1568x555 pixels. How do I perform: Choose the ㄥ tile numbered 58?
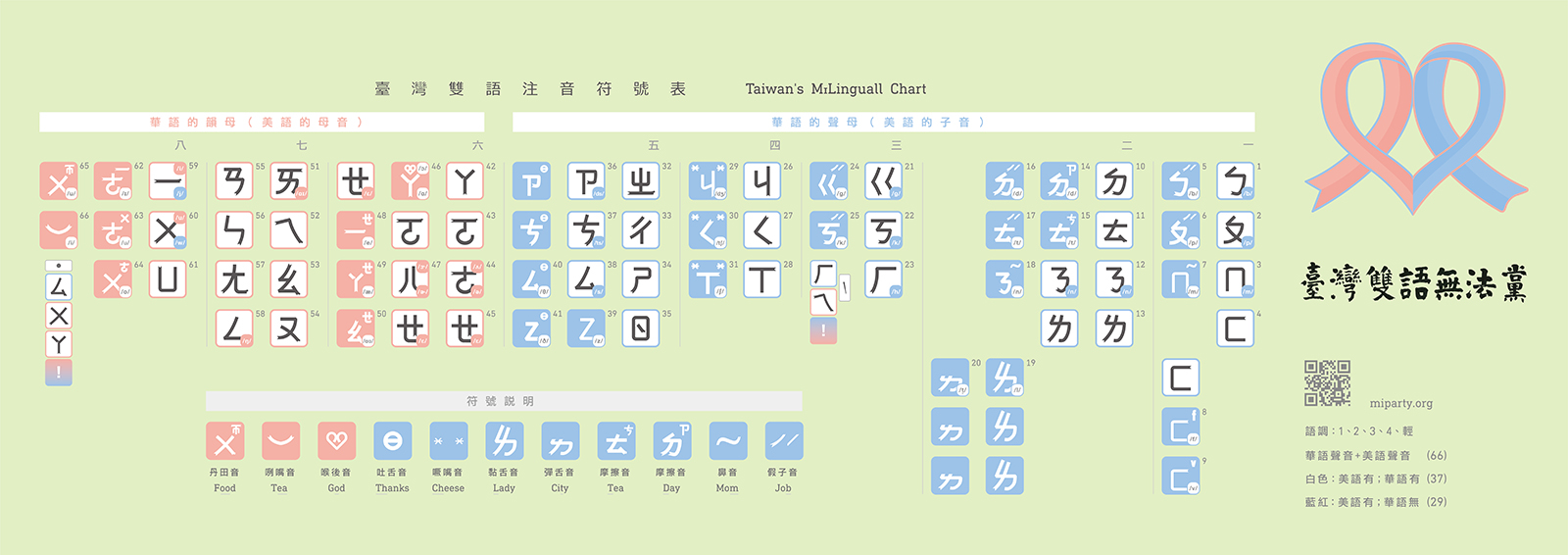click(x=234, y=328)
